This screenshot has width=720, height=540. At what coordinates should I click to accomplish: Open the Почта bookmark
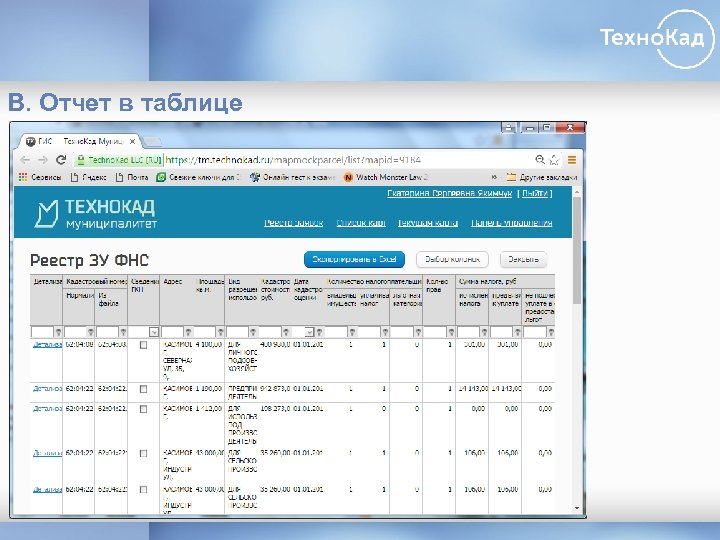132,177
